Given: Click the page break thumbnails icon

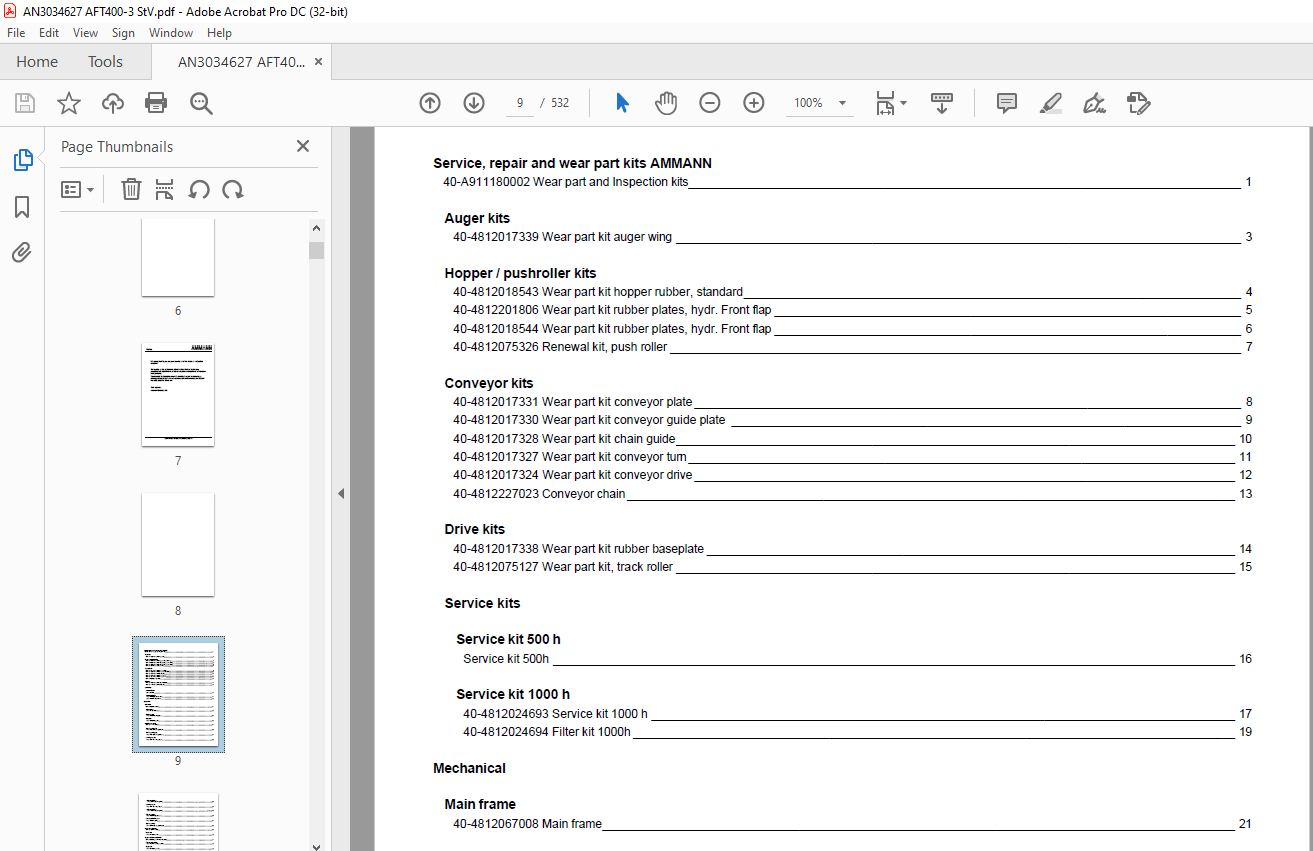Looking at the screenshot, I should coord(165,189).
